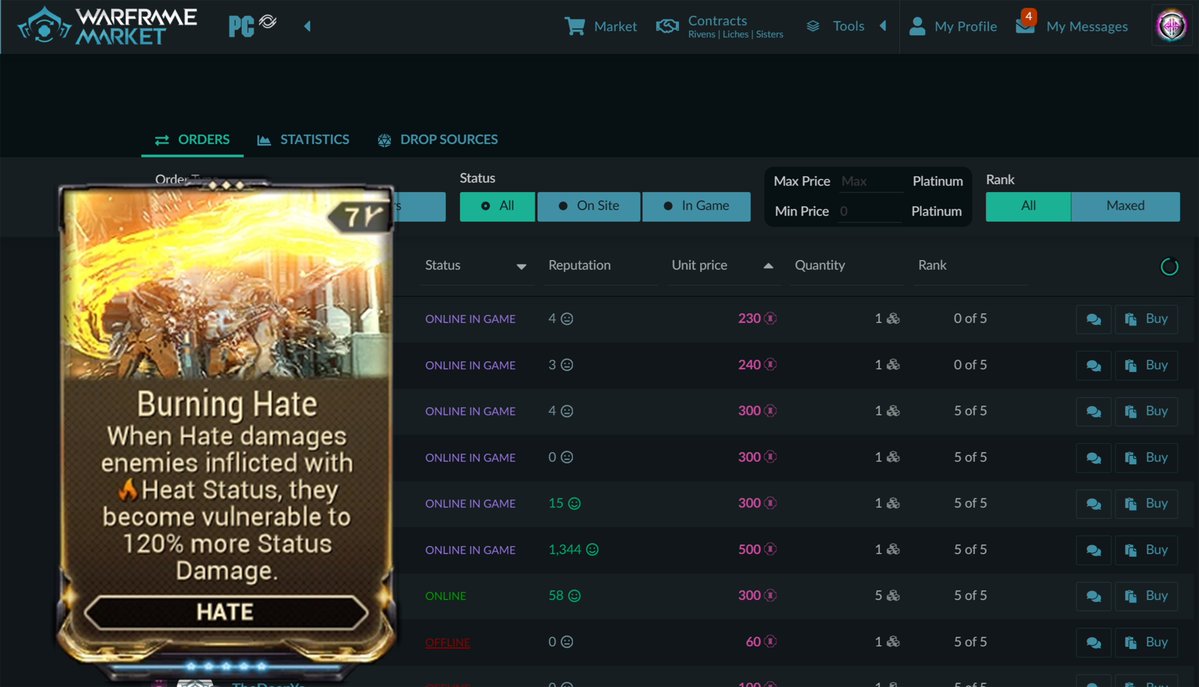Select the On Site status filter
Viewport: 1199px width, 687px height.
pyautogui.click(x=589, y=206)
